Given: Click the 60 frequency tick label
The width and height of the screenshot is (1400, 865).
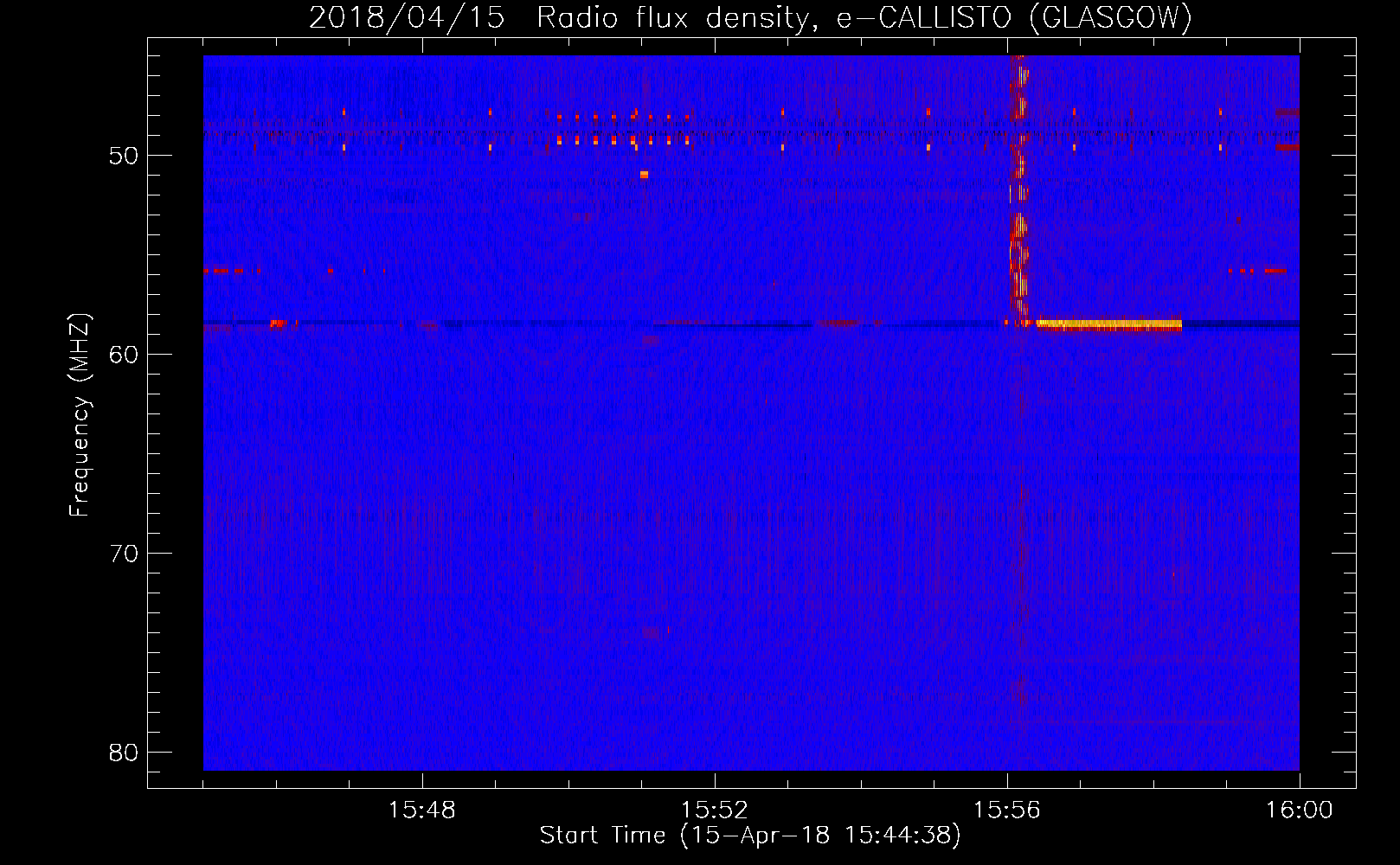Looking at the screenshot, I should click(124, 355).
